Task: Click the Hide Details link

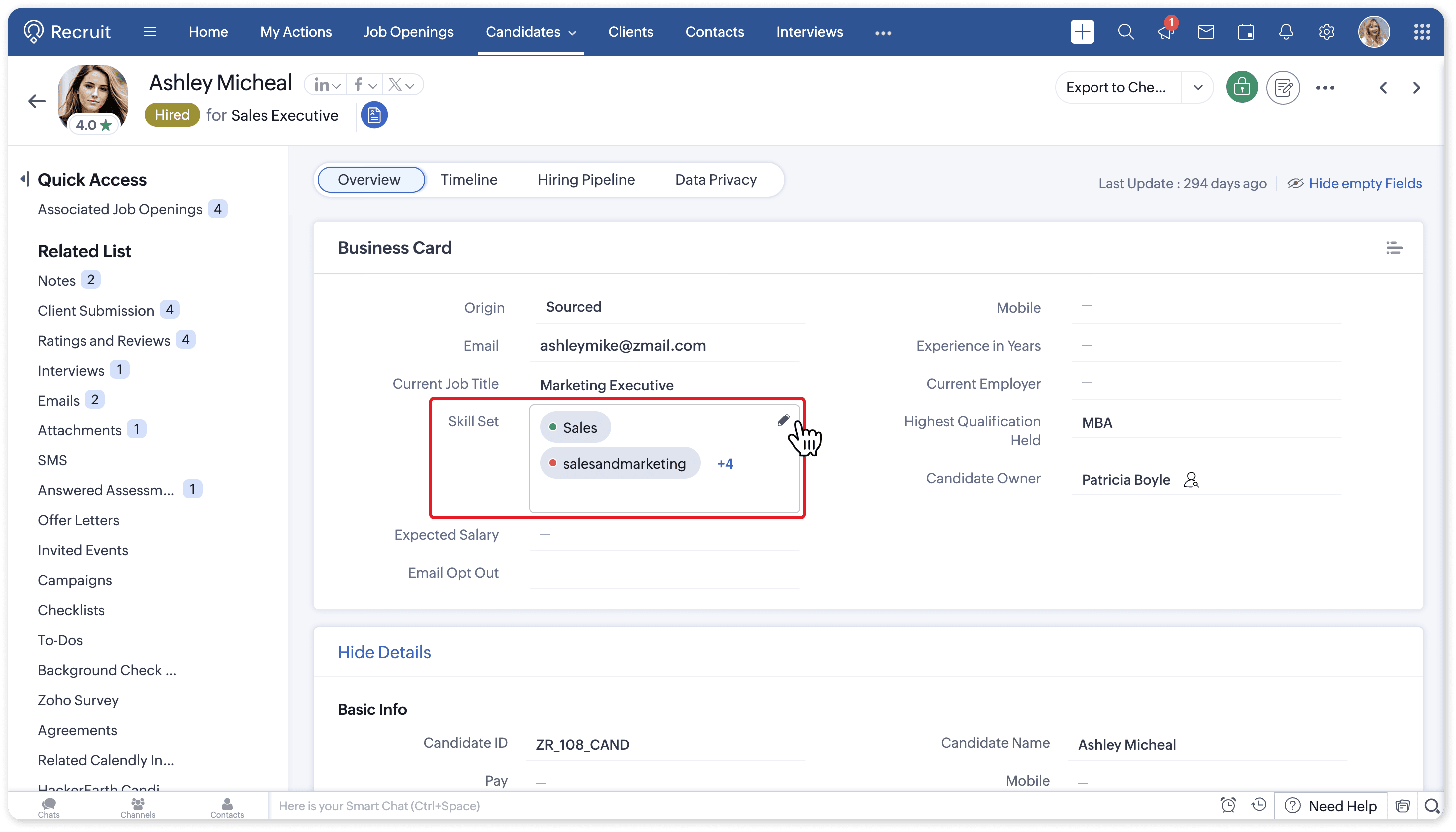Action: click(x=384, y=652)
